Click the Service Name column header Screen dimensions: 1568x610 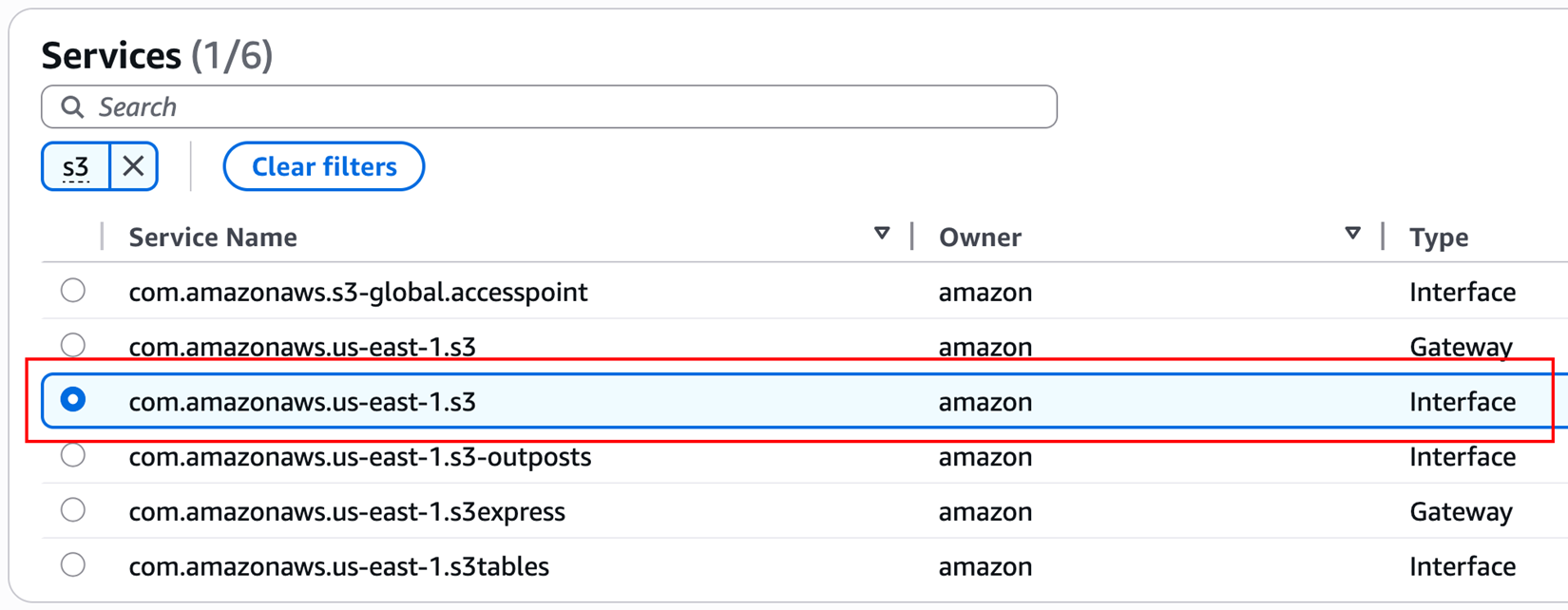coord(213,237)
